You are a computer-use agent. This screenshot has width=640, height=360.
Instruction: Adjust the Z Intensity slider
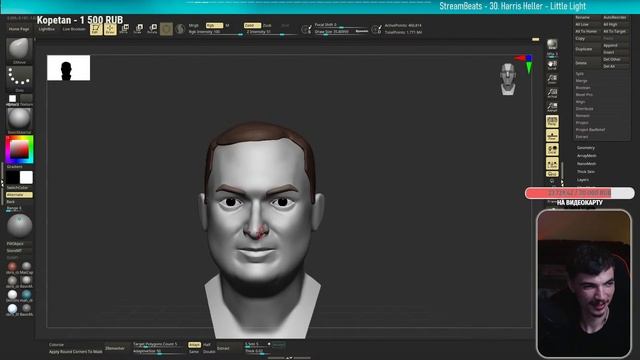(270, 32)
